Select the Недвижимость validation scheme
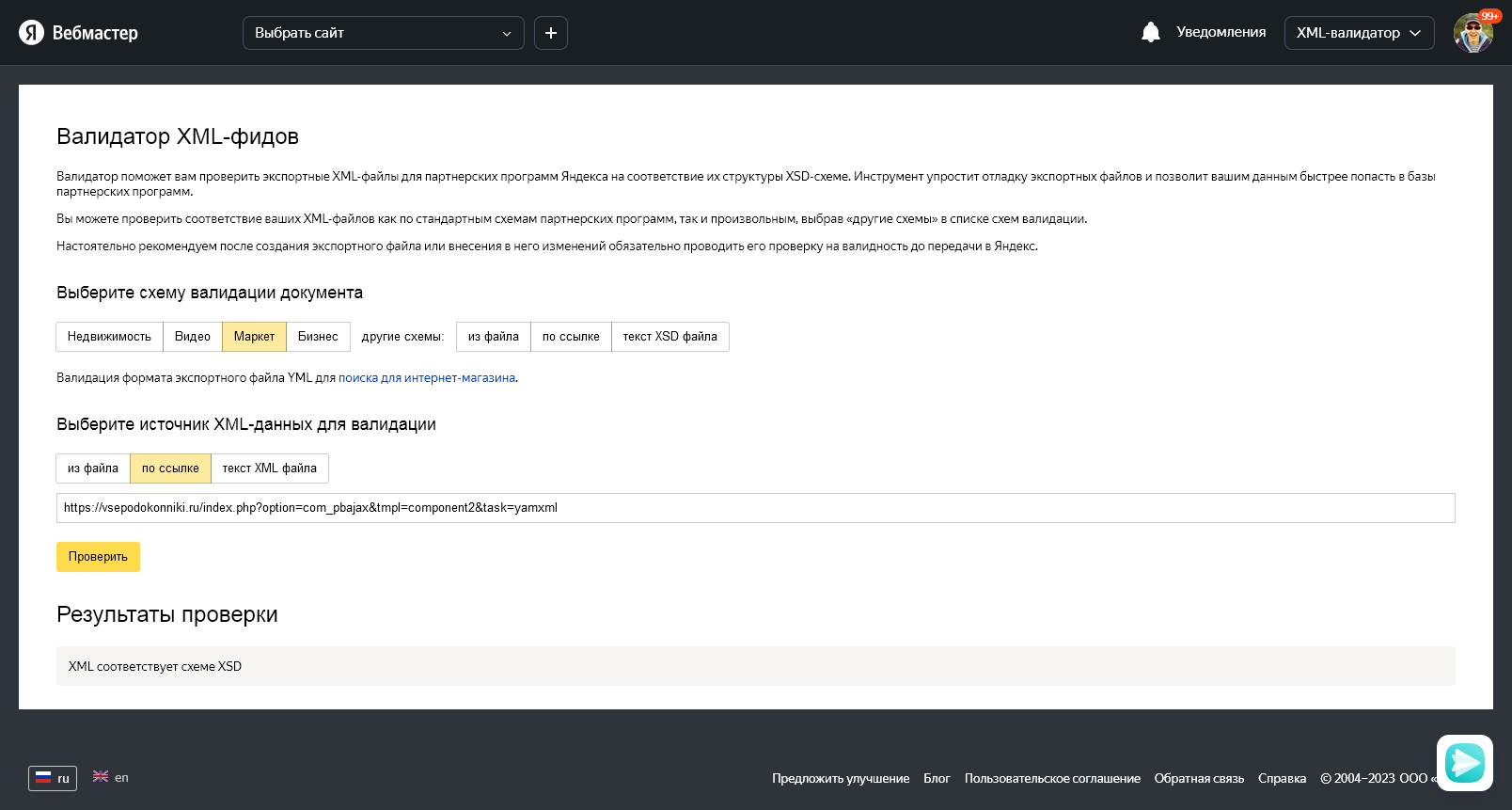Screen dimensions: 1512x810 pos(109,337)
